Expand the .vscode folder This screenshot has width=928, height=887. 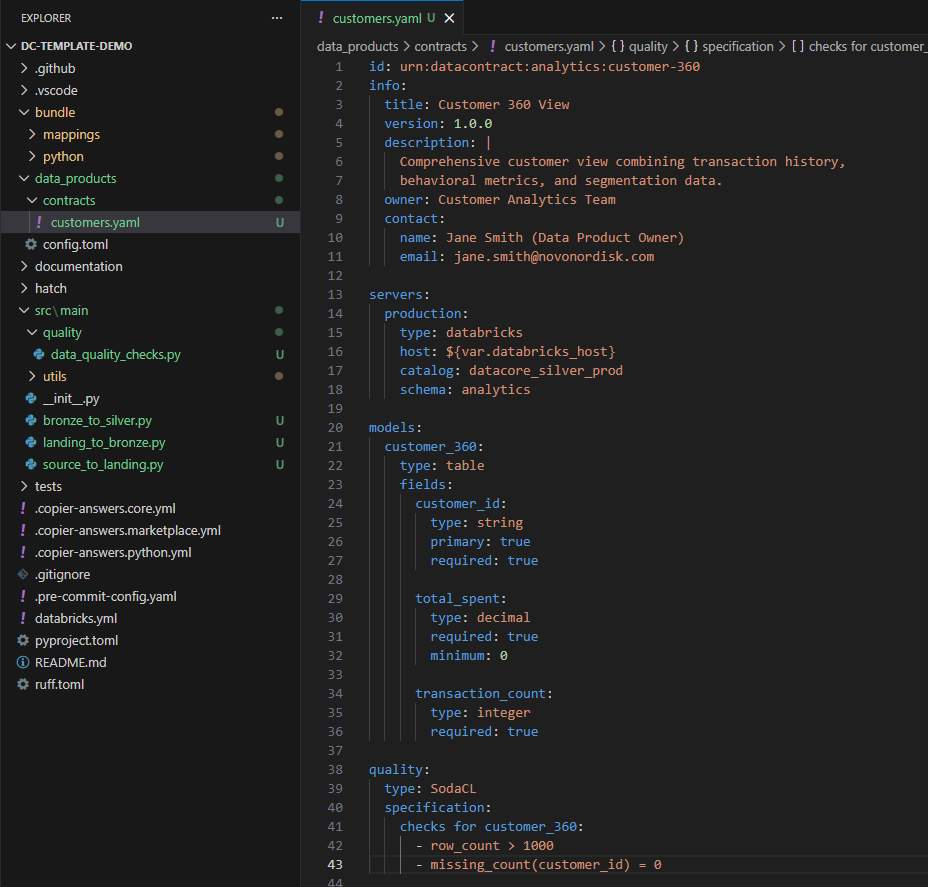(24, 90)
